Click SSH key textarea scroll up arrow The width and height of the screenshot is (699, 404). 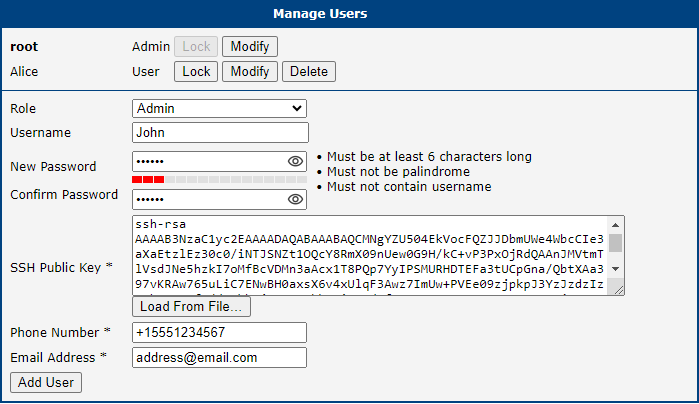tap(616, 225)
